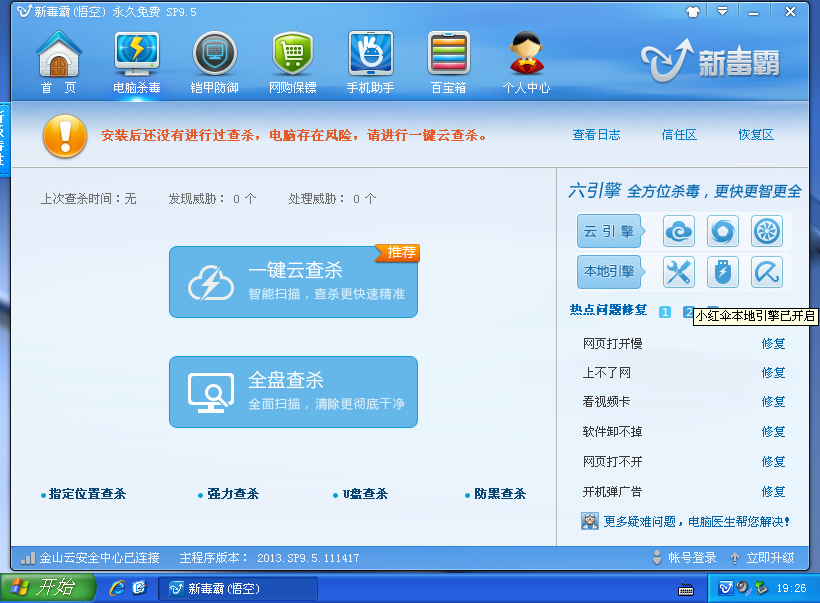820x603 pixels.
Task: Click the skin changer shirt icon
Action: coord(693,12)
